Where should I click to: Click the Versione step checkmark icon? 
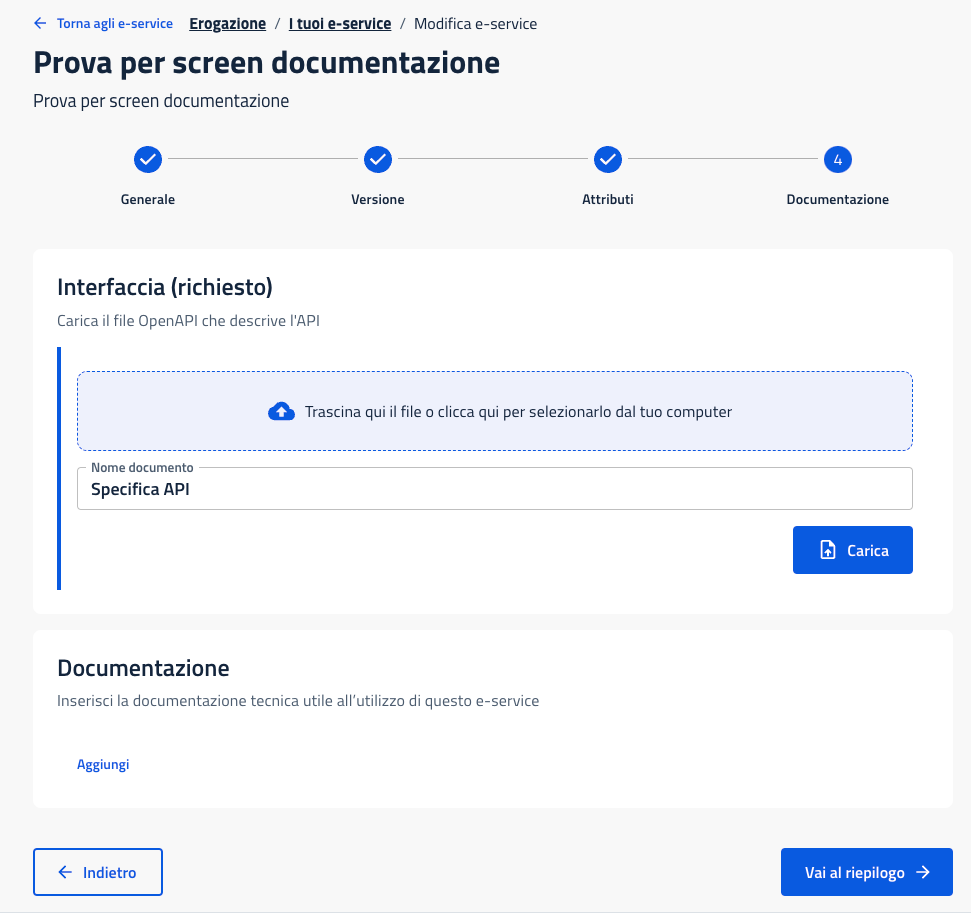(378, 159)
